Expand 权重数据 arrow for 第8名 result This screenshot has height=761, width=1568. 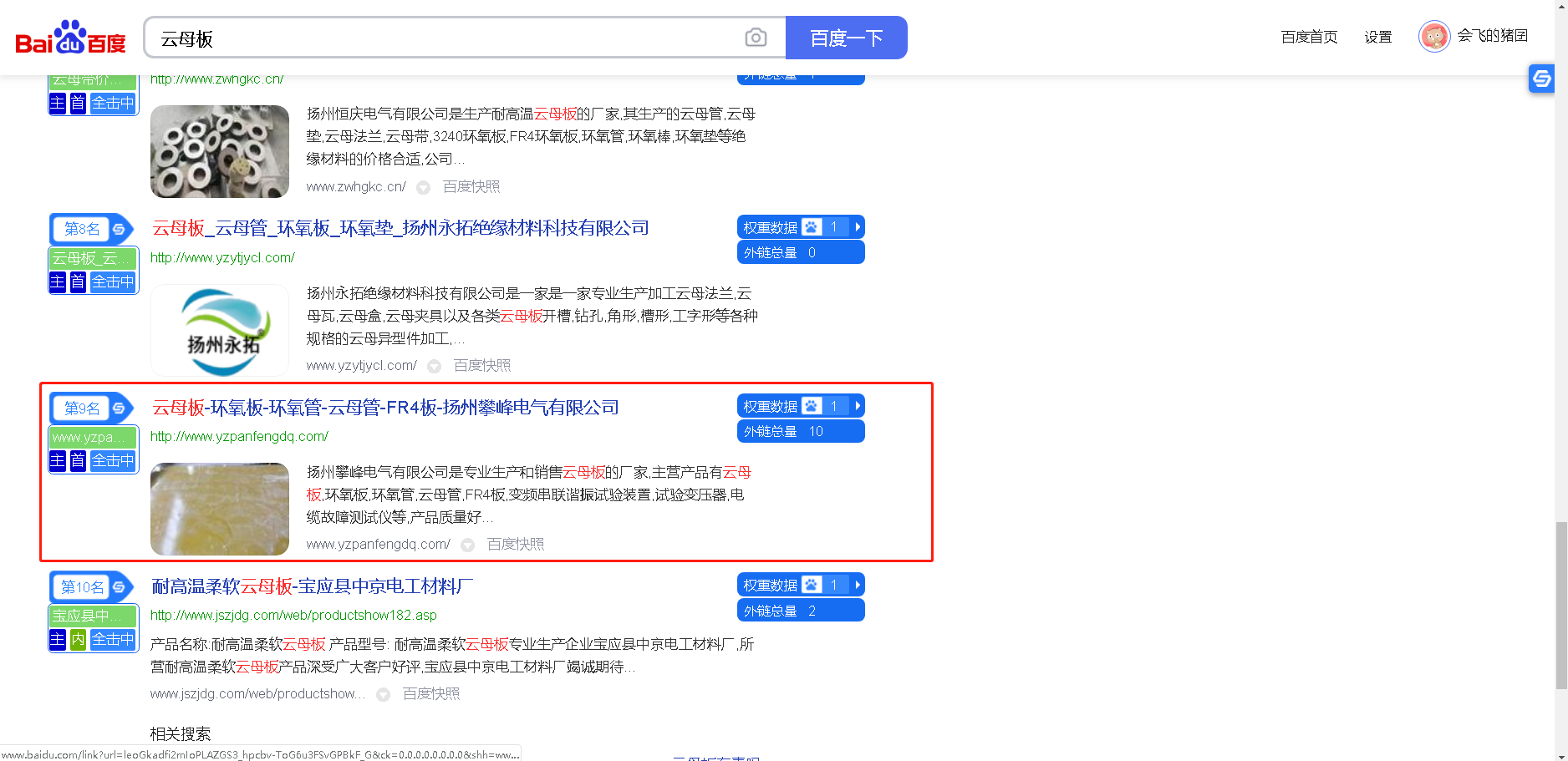pyautogui.click(x=858, y=227)
